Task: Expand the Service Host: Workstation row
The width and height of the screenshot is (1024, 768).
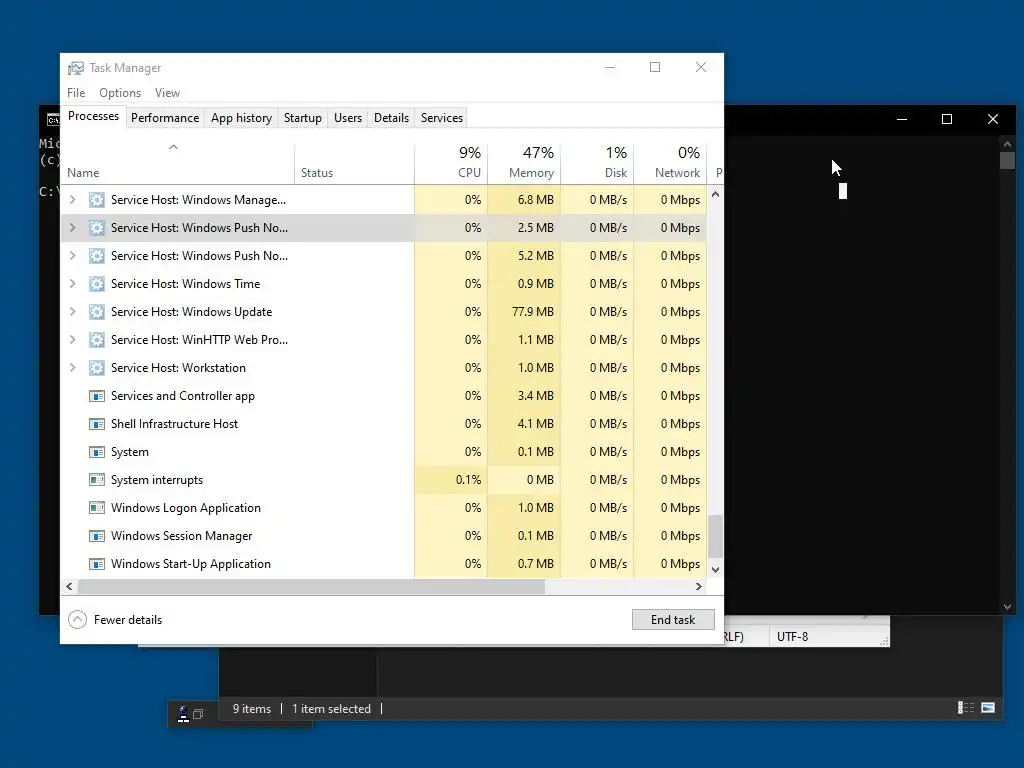Action: (72, 368)
